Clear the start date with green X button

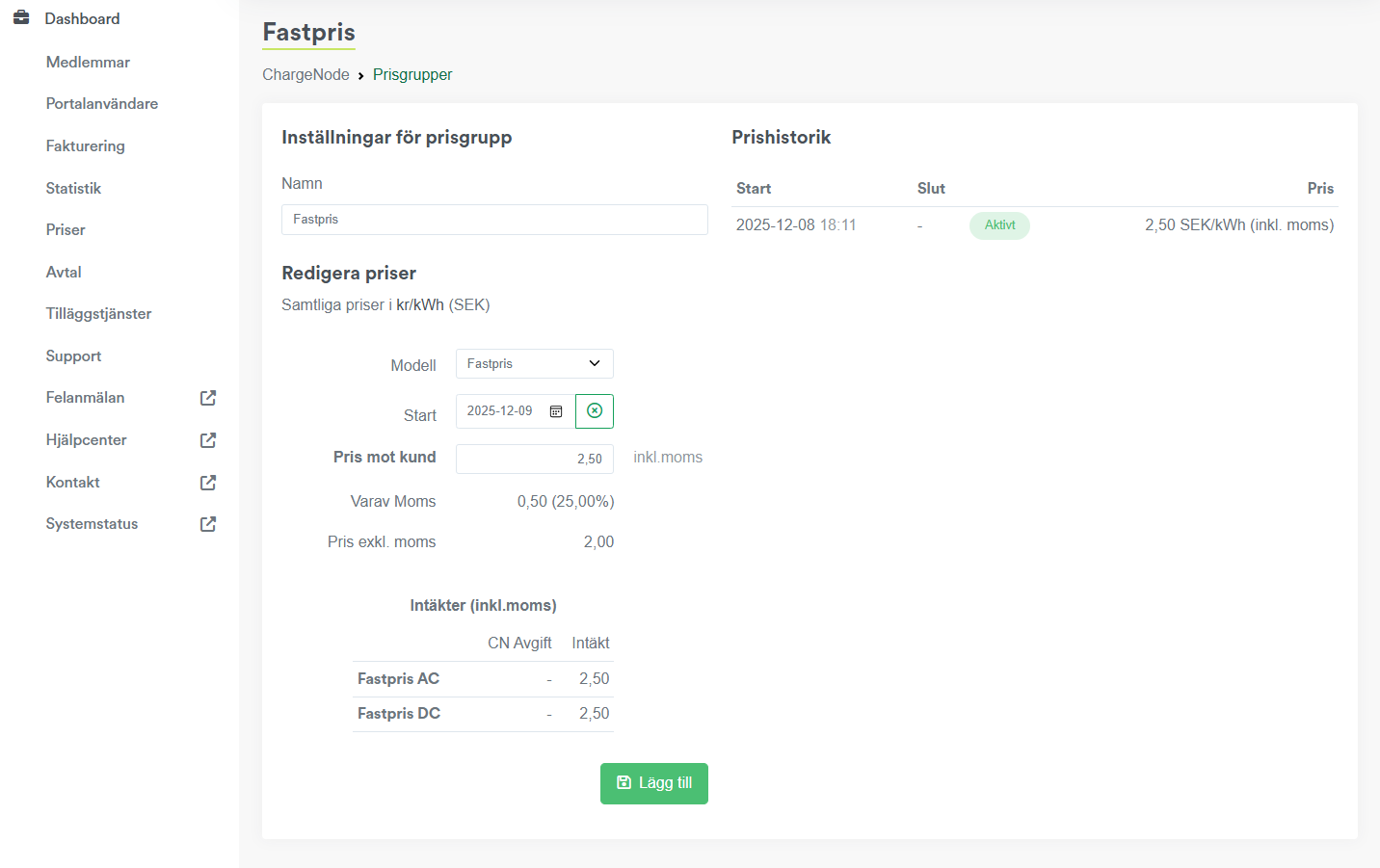coord(595,411)
